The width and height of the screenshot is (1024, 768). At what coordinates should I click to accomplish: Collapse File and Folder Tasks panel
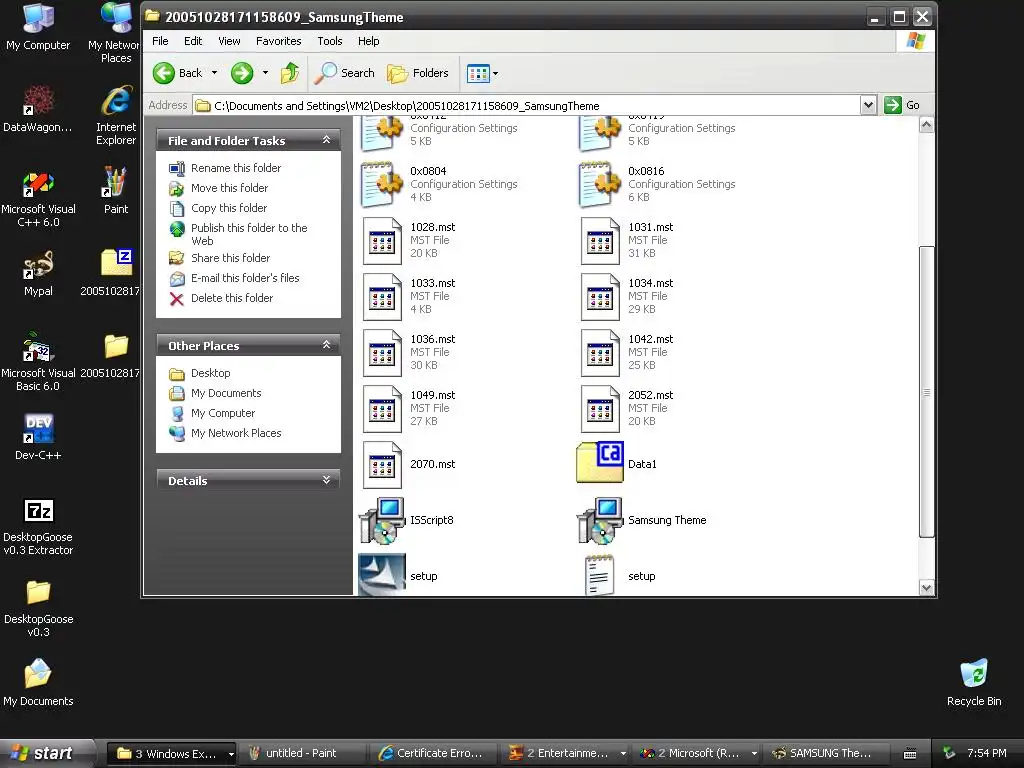click(x=326, y=140)
